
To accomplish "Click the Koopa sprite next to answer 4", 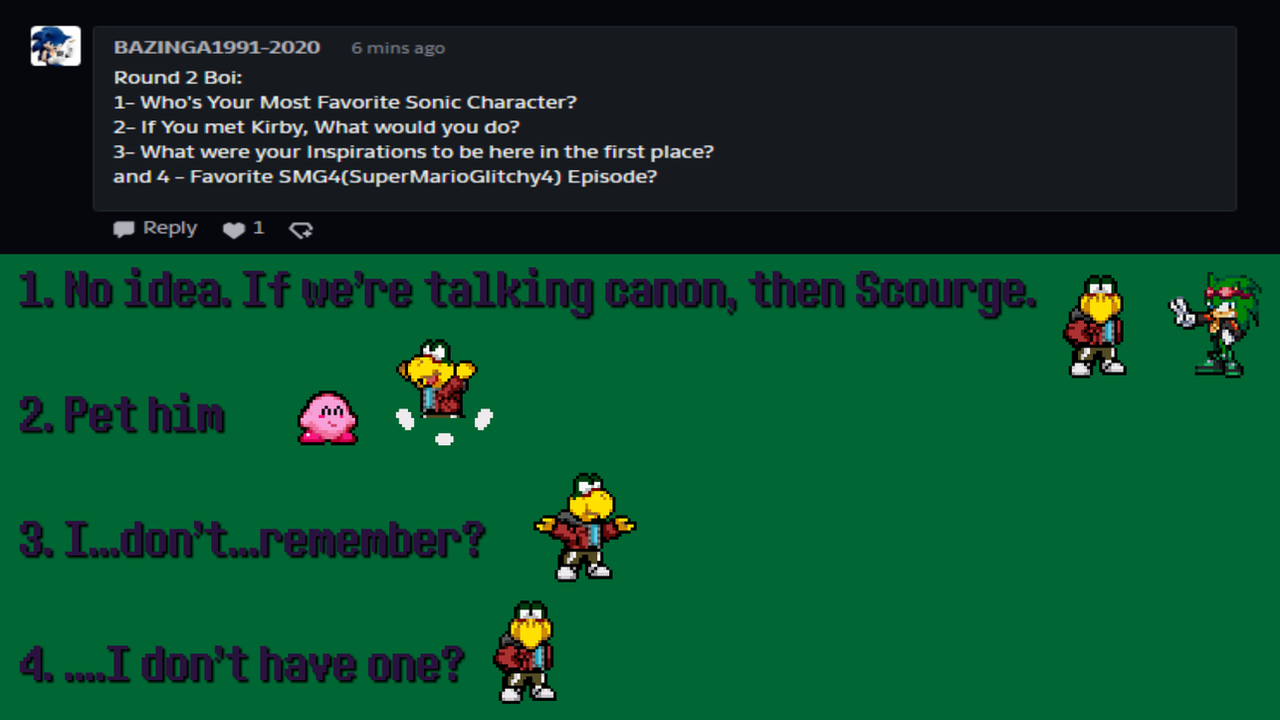I will pos(525,651).
